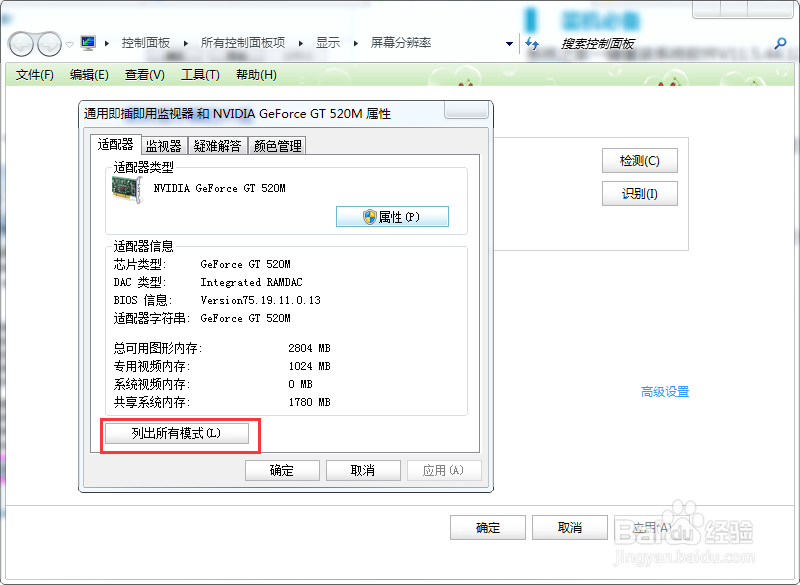The image size is (800, 585).
Task: Click the Forward navigation arrow button
Action: coord(49,44)
